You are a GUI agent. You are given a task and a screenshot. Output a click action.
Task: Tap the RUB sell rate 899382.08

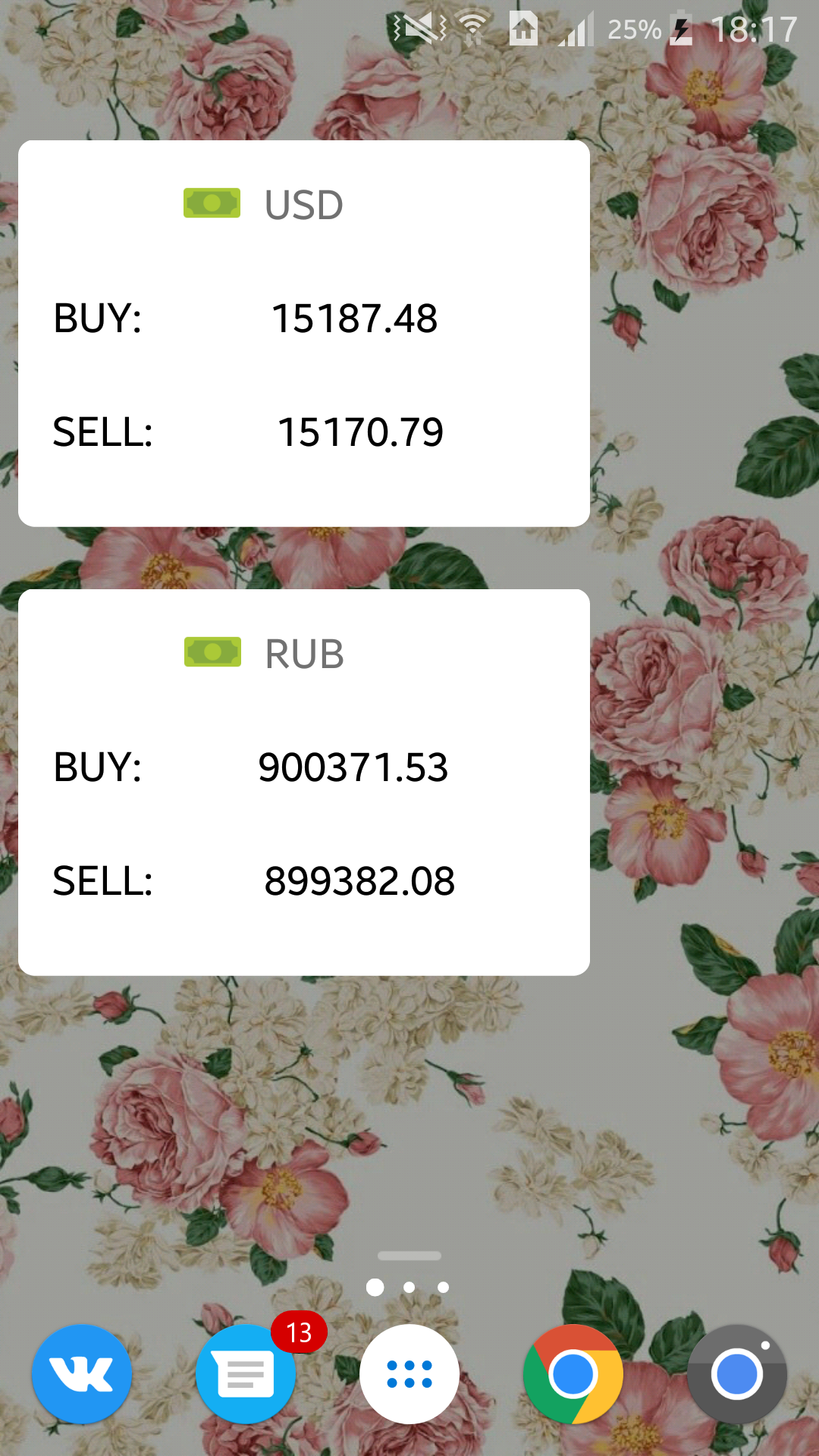(359, 881)
